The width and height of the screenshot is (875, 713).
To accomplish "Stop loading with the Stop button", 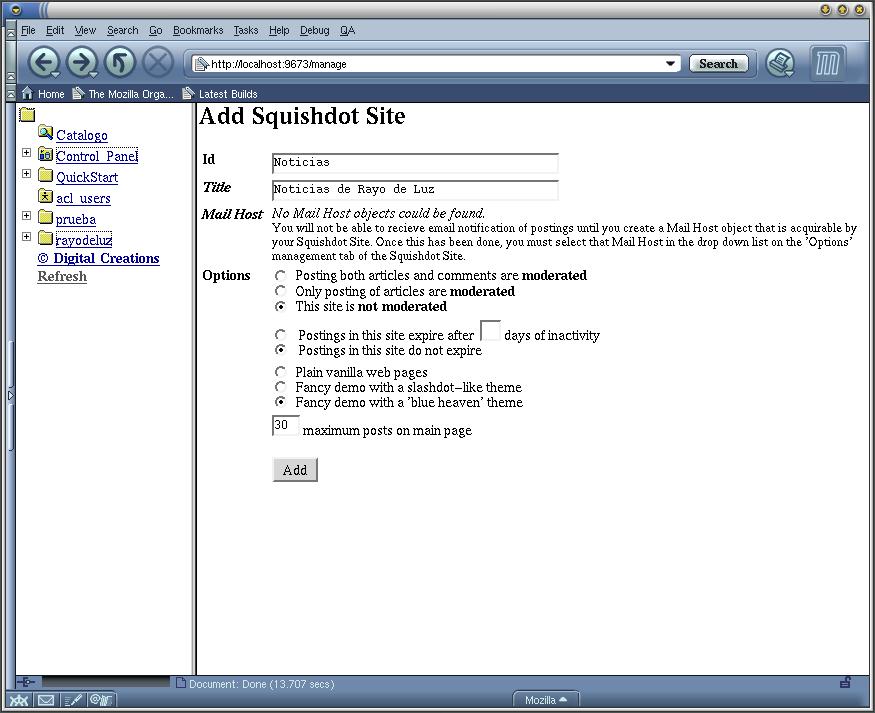I will click(x=158, y=61).
